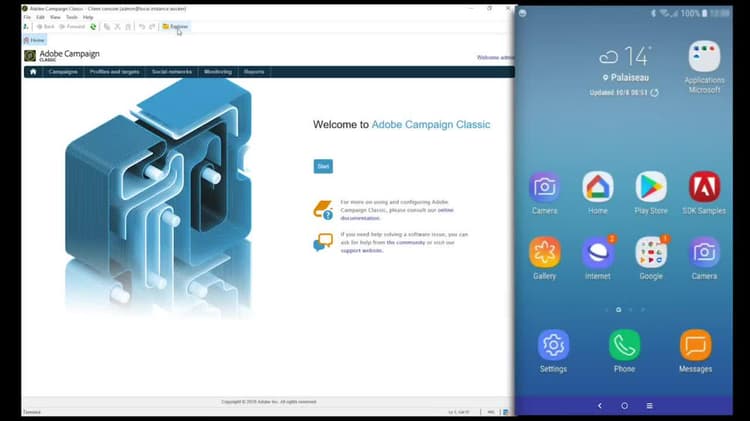The height and width of the screenshot is (421, 750).
Task: Tap the Android back navigation button
Action: [600, 406]
